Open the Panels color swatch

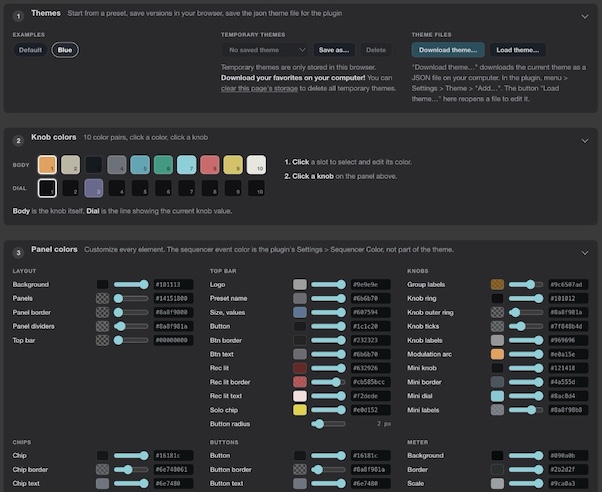coord(102,298)
